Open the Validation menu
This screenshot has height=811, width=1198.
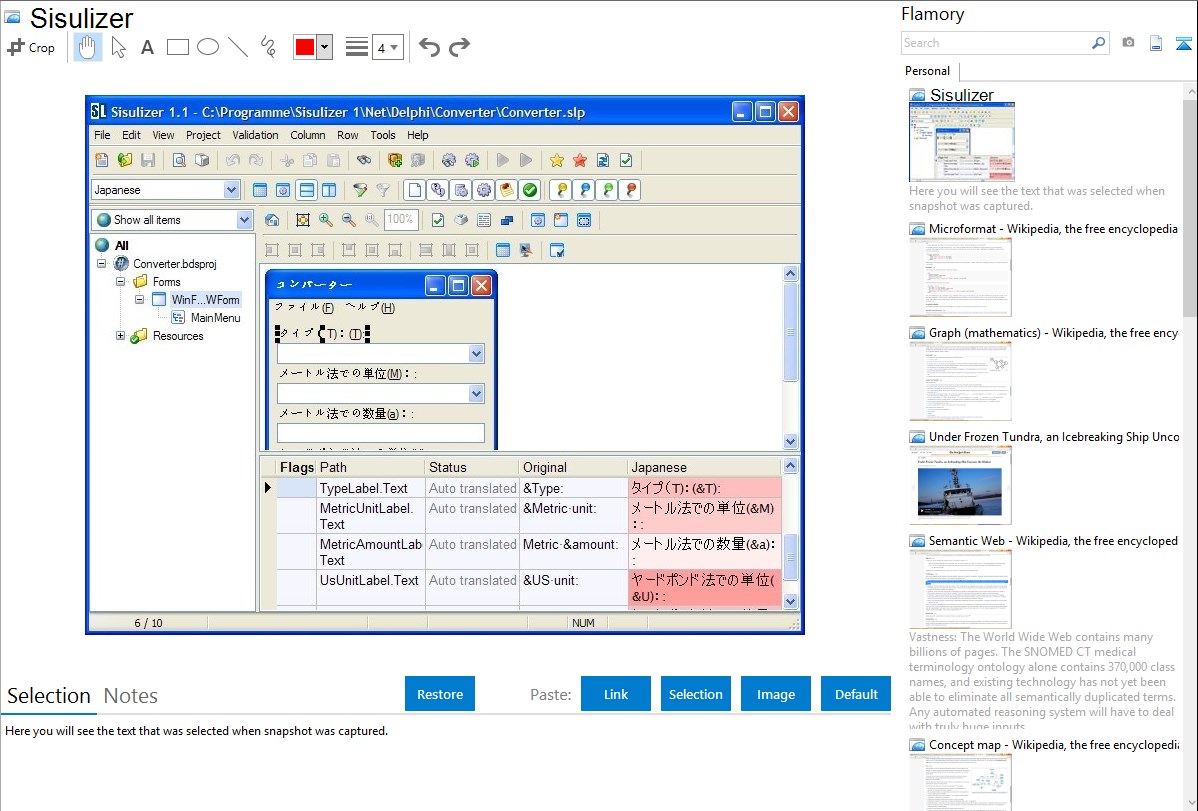255,135
